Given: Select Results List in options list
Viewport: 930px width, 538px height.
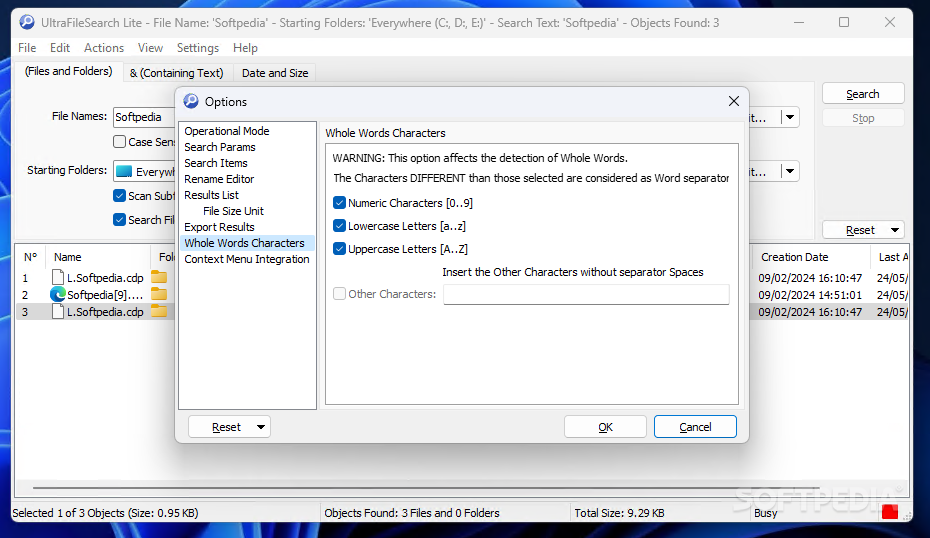Looking at the screenshot, I should pos(211,195).
